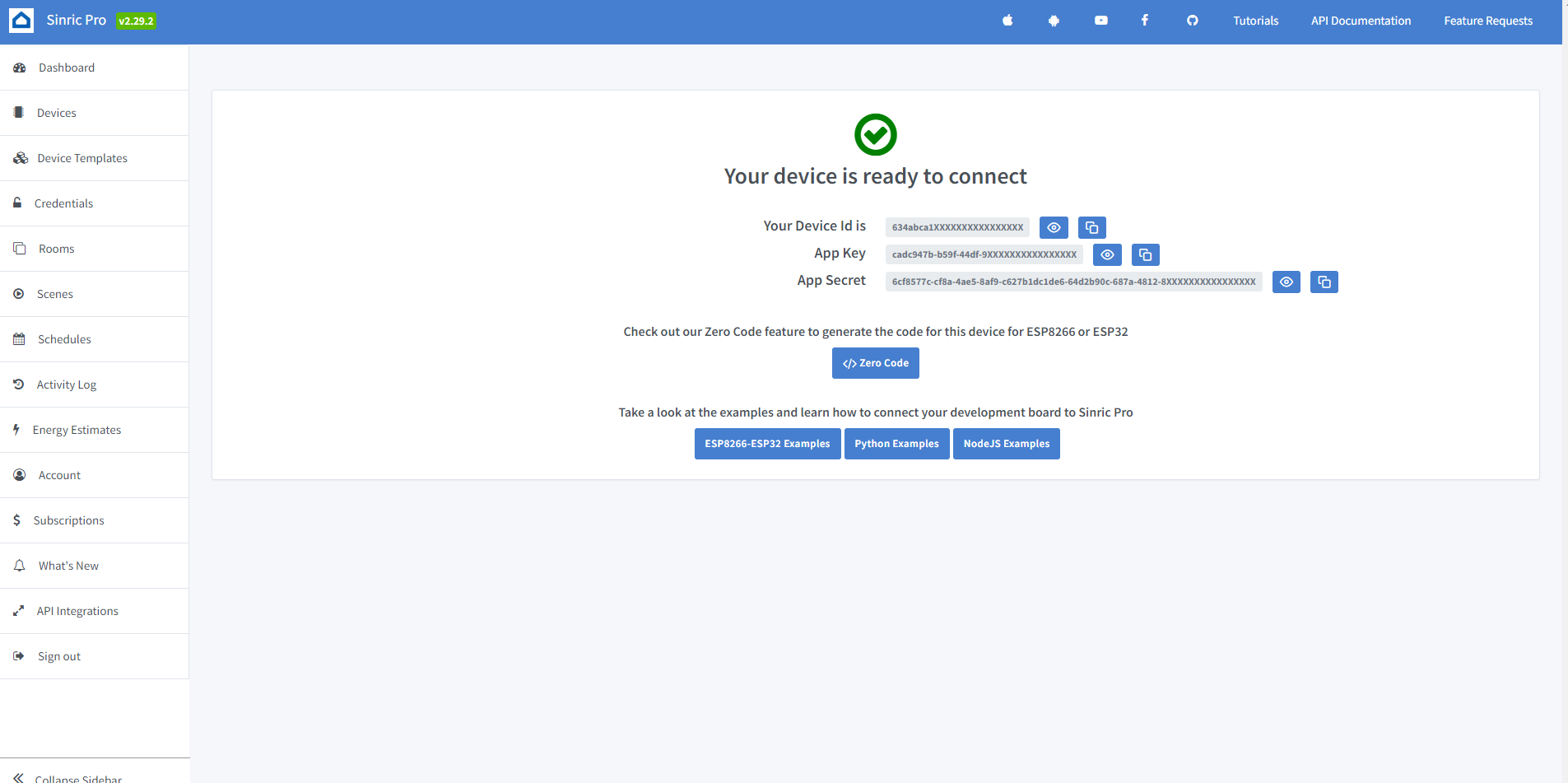Click the Zero Code button
1568x783 pixels.
tap(875, 363)
